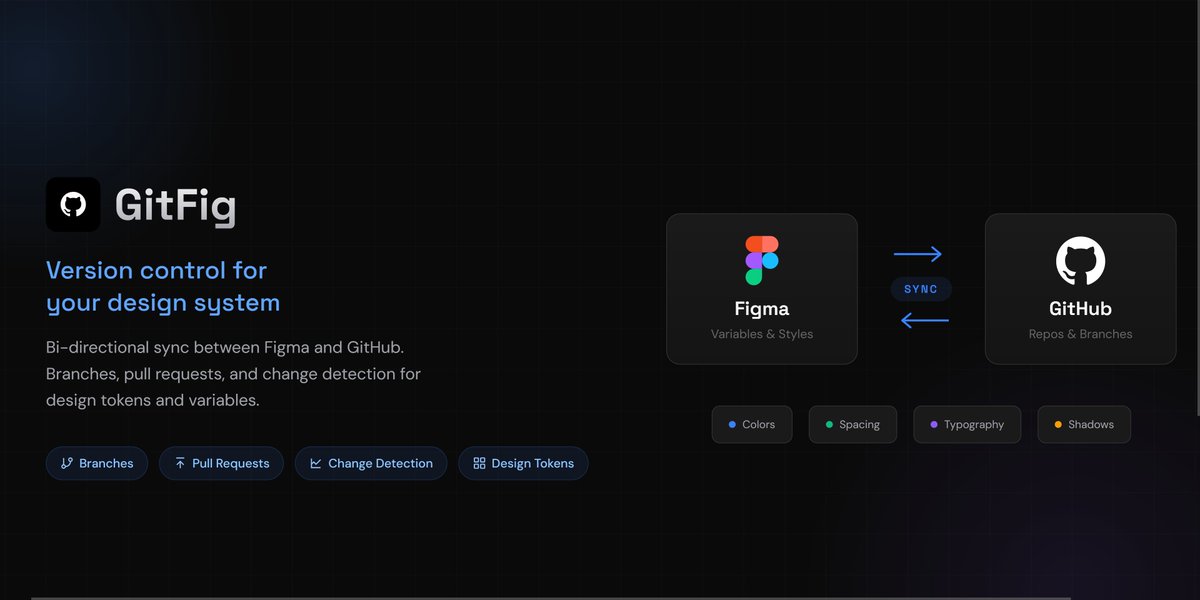Click the "Repos & Branches" caption
The image size is (1200, 600).
point(1081,334)
